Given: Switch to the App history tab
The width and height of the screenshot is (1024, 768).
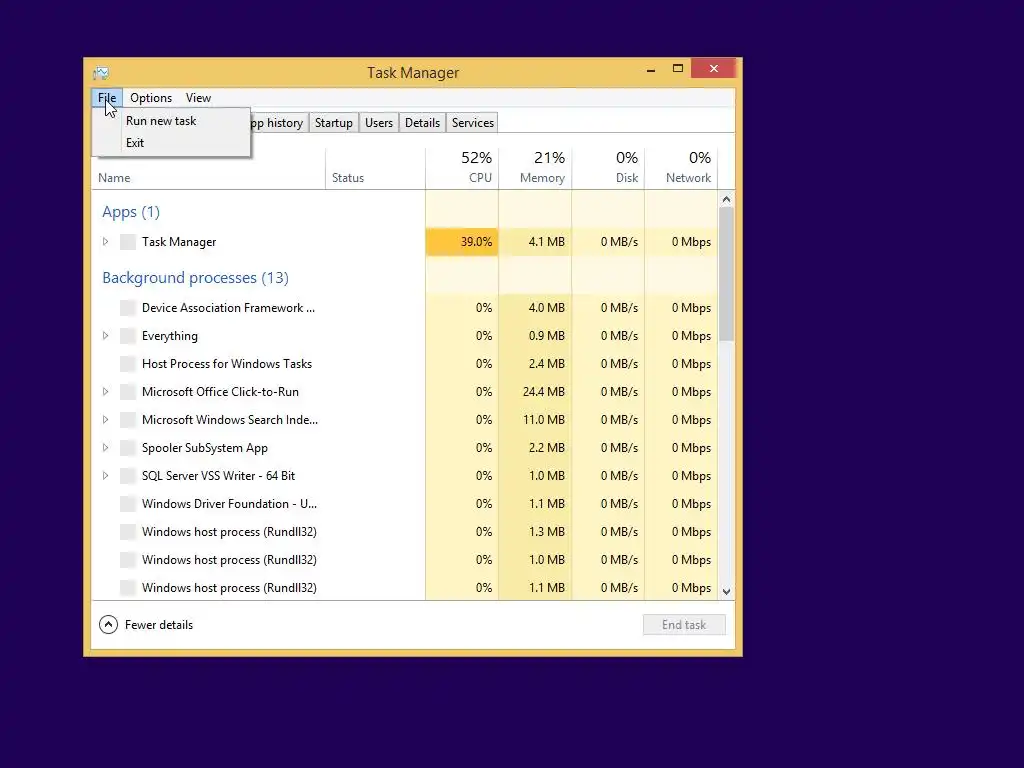Looking at the screenshot, I should [x=278, y=123].
